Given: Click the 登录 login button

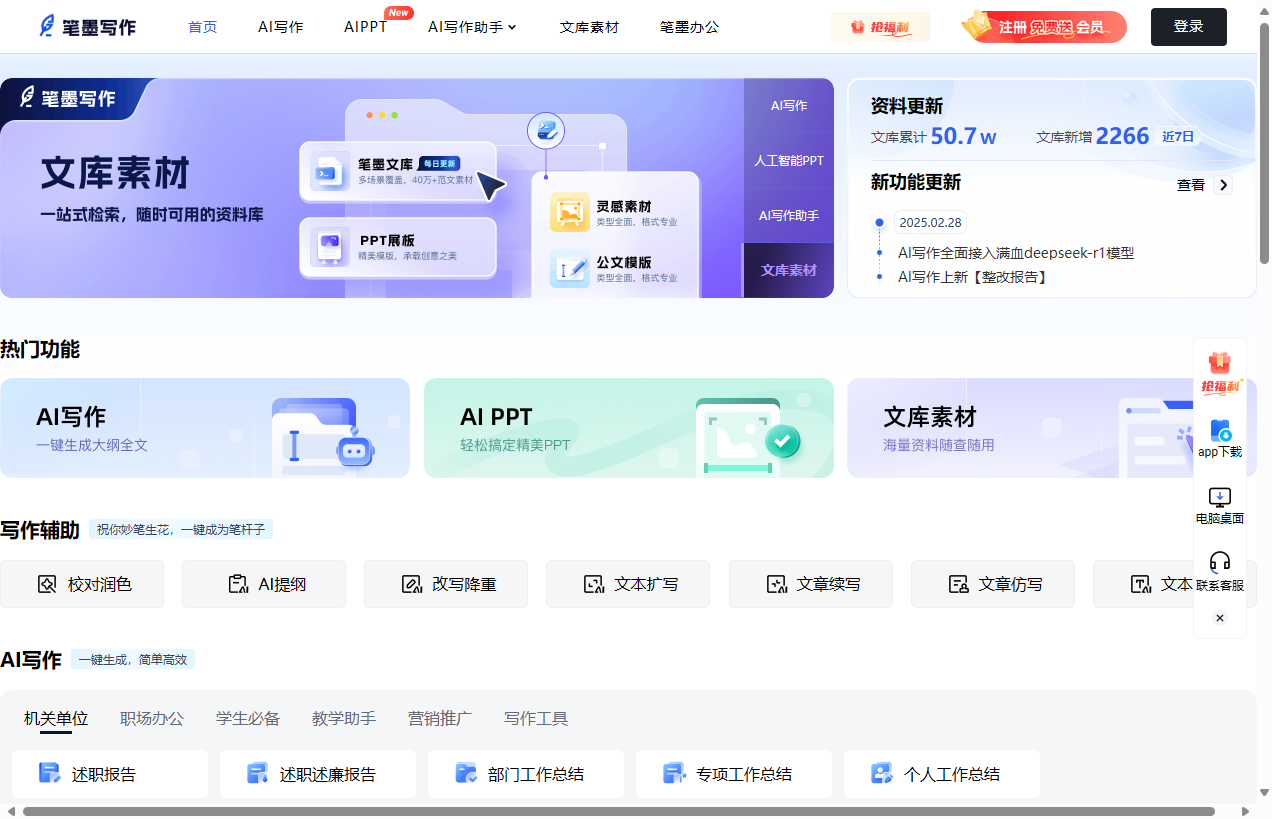Looking at the screenshot, I should 1188,27.
